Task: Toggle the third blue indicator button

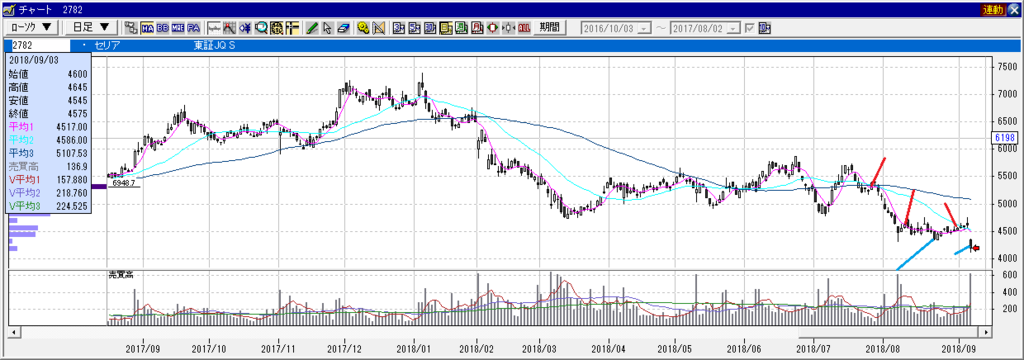Action: point(178,27)
